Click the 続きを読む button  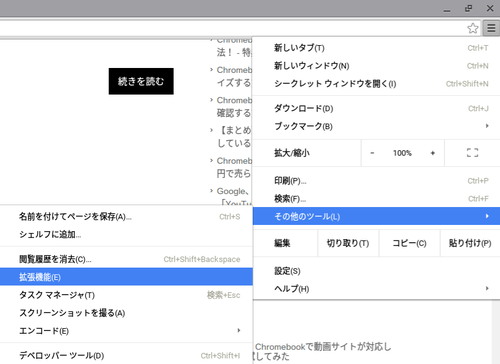(141, 81)
